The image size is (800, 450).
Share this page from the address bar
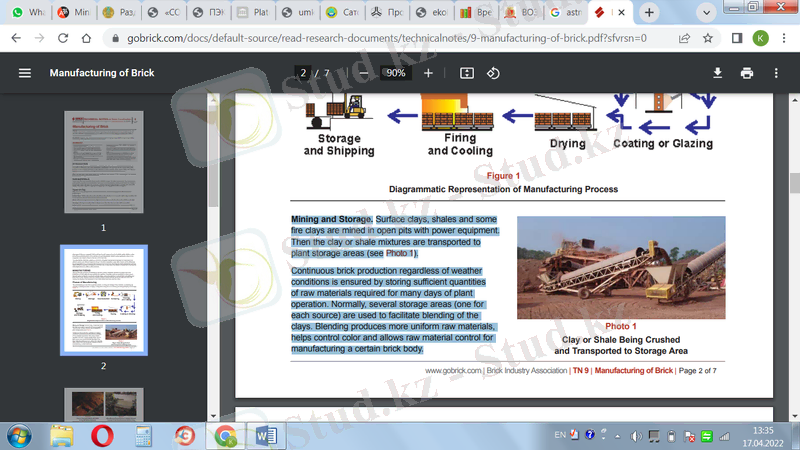point(684,38)
